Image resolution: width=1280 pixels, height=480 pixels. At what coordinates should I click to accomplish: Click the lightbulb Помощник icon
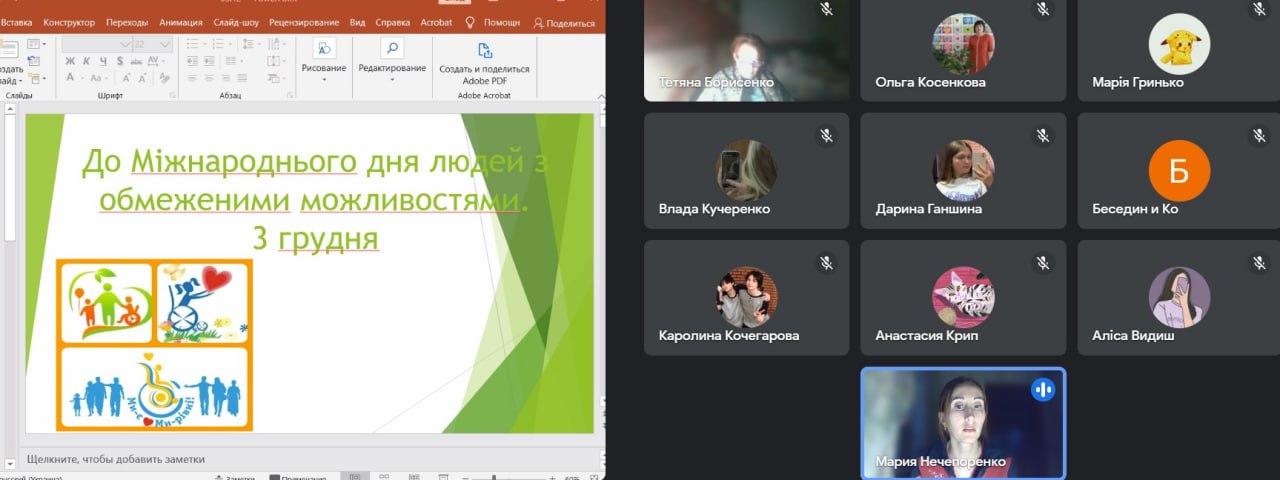coord(470,22)
